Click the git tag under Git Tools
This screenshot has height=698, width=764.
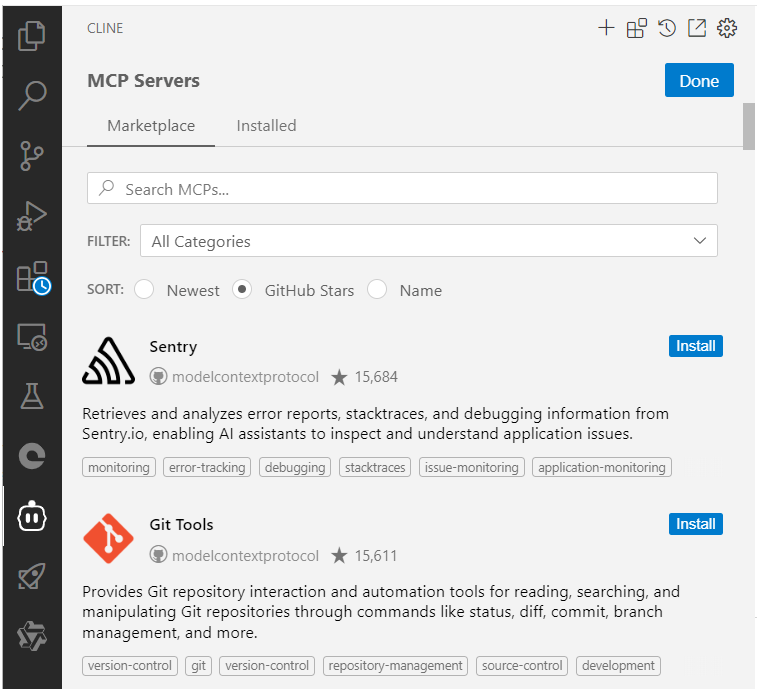(x=198, y=665)
